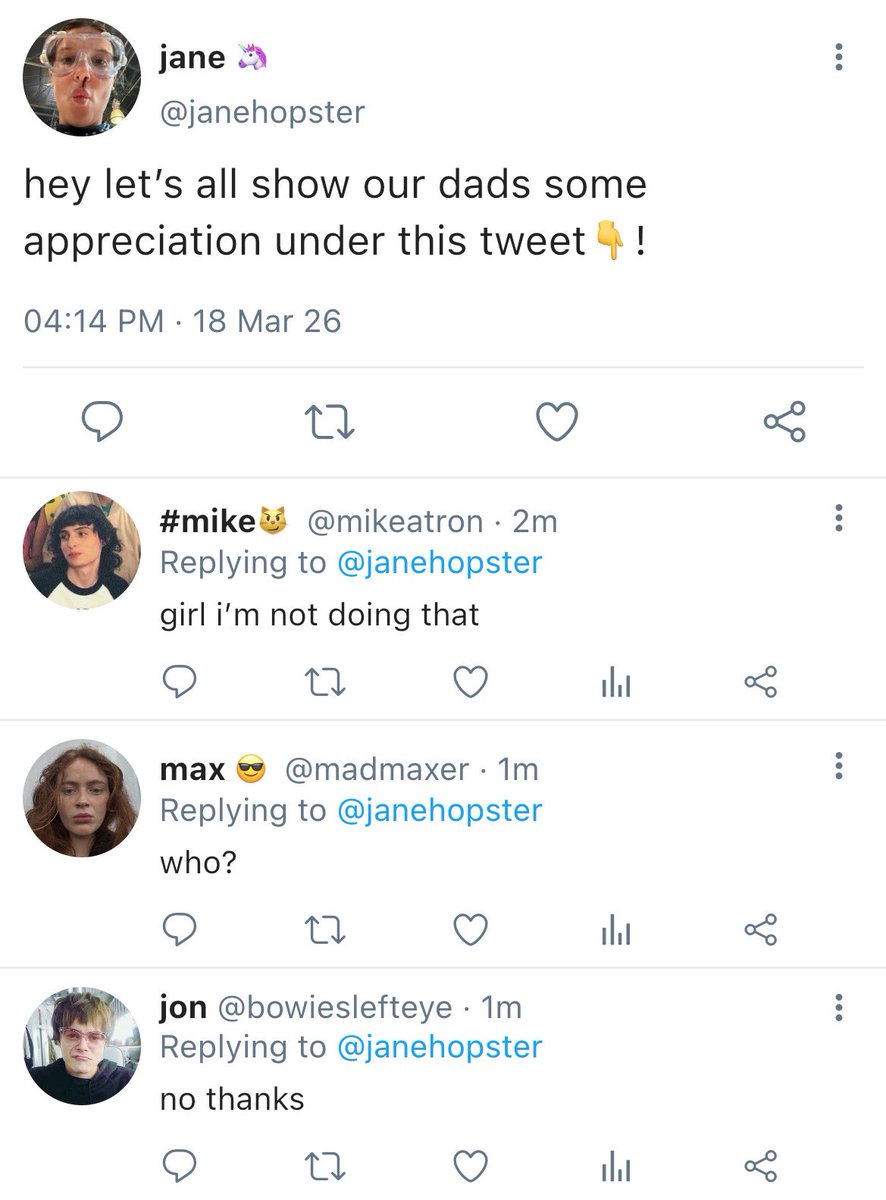Open the @janehopster link in jon's reply
The width and height of the screenshot is (886, 1200).
point(440,1047)
